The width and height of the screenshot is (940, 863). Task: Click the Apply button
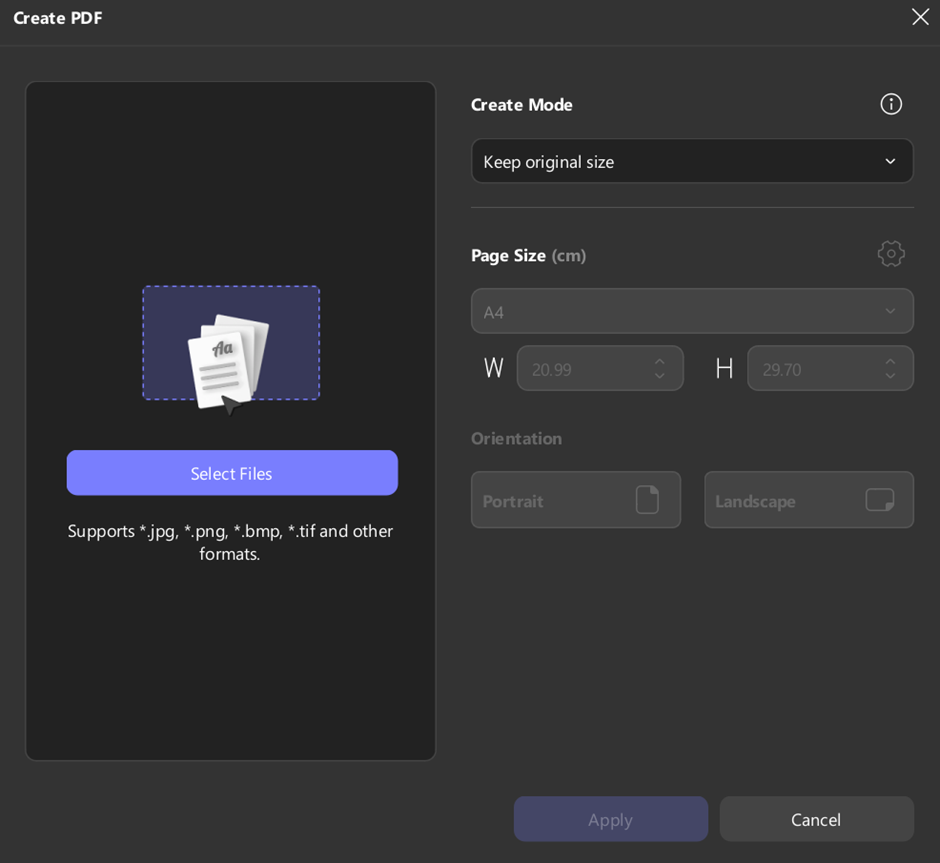coord(610,819)
